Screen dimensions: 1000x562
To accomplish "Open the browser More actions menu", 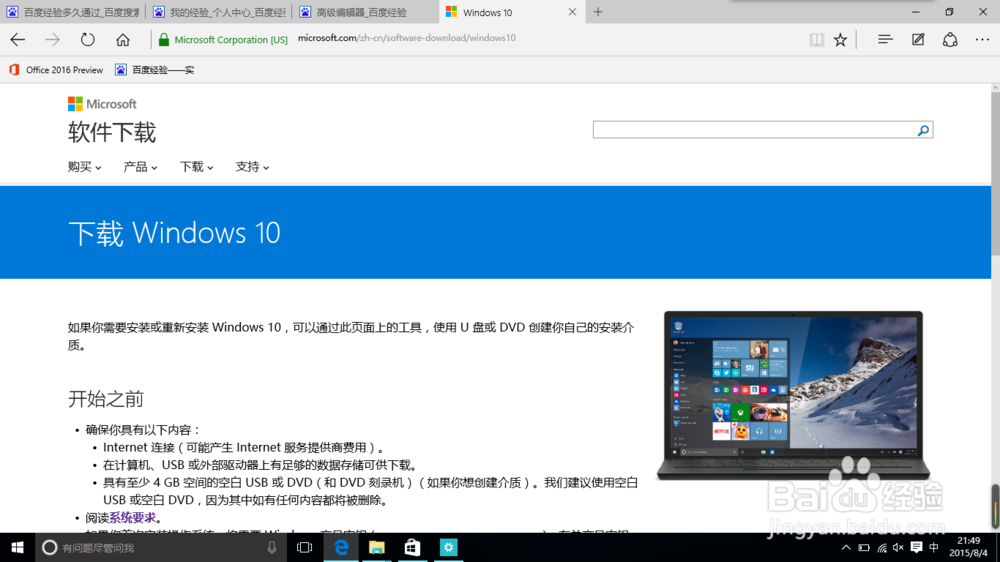I will click(x=982, y=40).
